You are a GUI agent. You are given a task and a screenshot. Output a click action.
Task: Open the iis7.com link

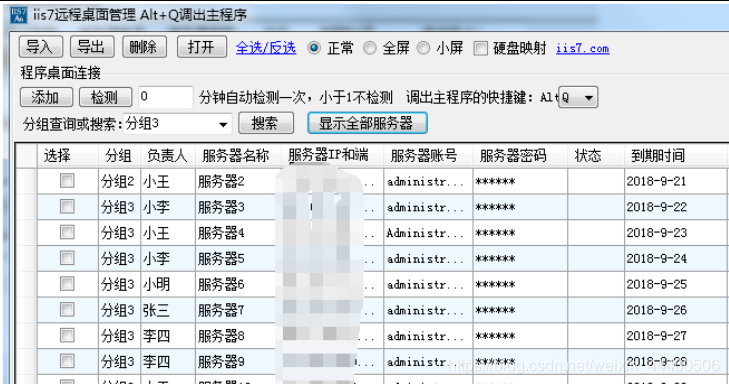[583, 48]
